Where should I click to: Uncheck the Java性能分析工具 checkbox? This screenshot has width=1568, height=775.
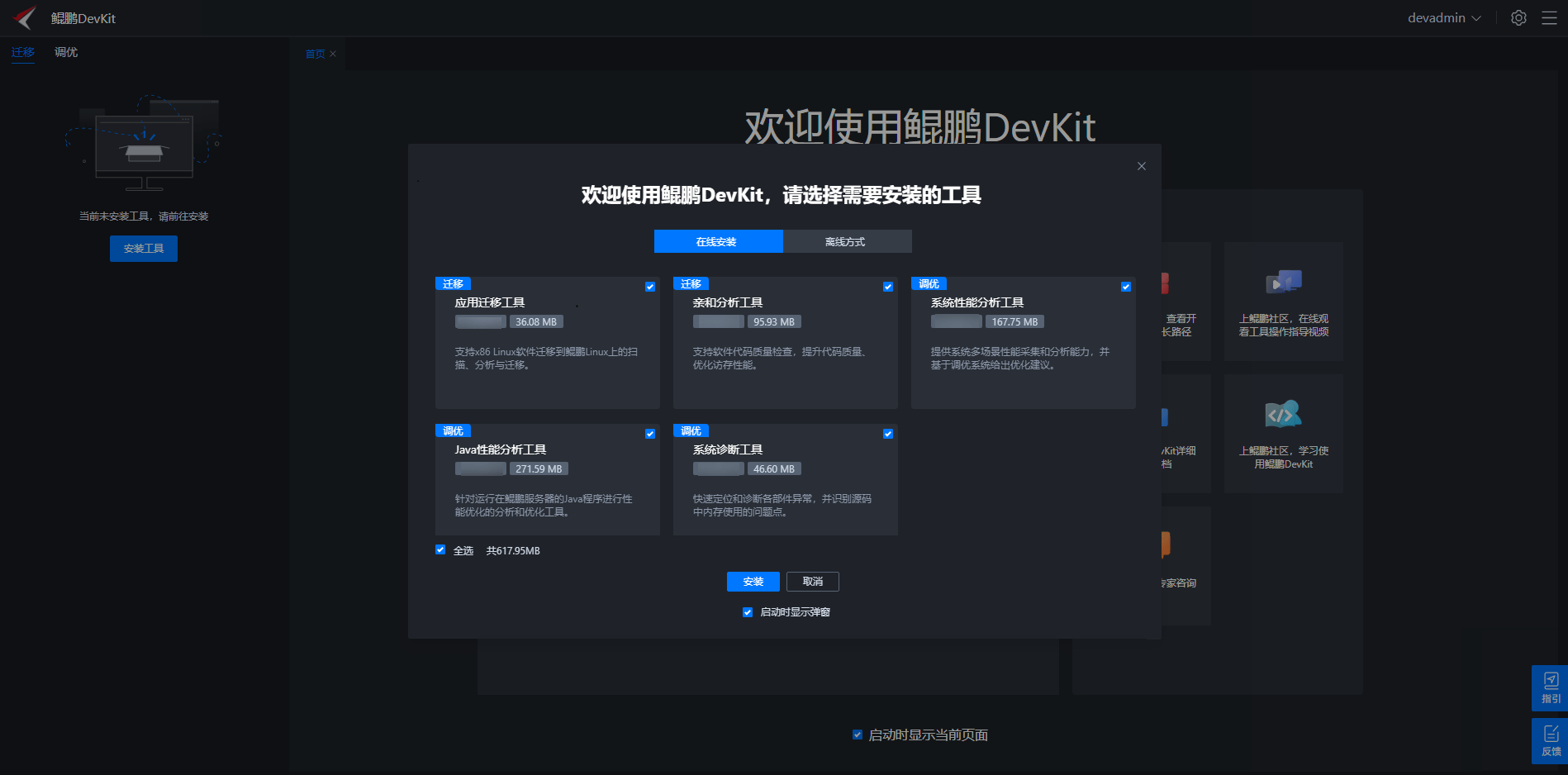650,434
